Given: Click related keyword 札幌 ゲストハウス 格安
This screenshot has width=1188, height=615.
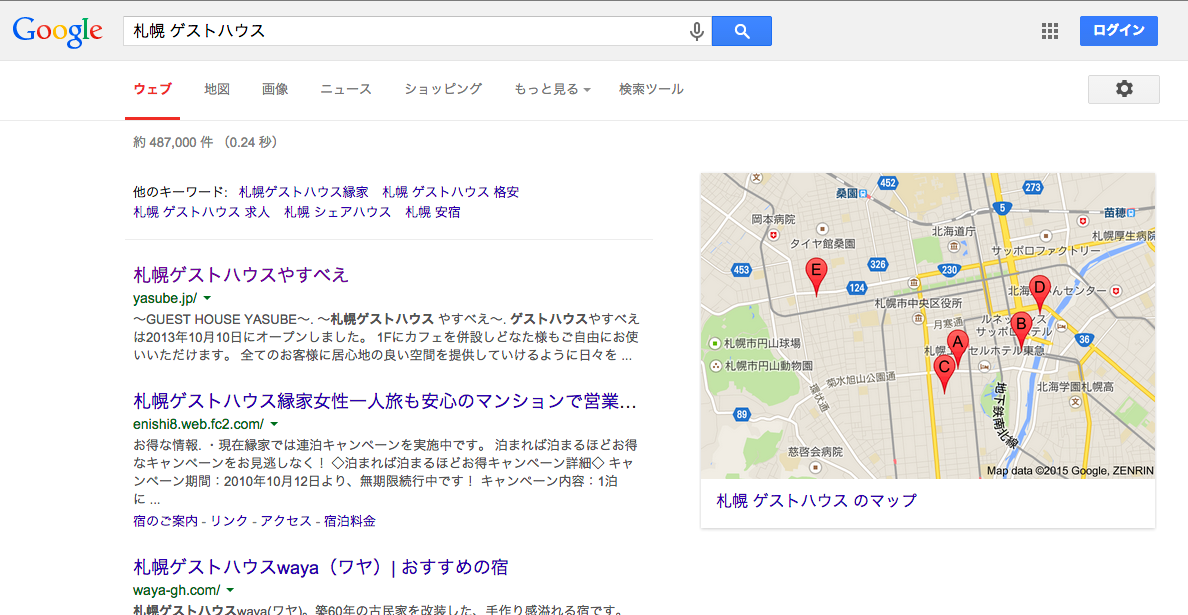Looking at the screenshot, I should pos(451,192).
